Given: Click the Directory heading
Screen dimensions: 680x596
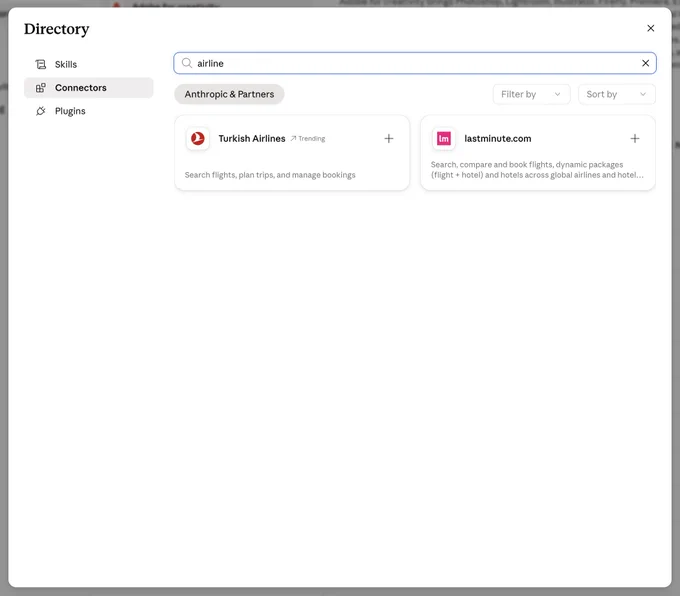Looking at the screenshot, I should (x=56, y=29).
